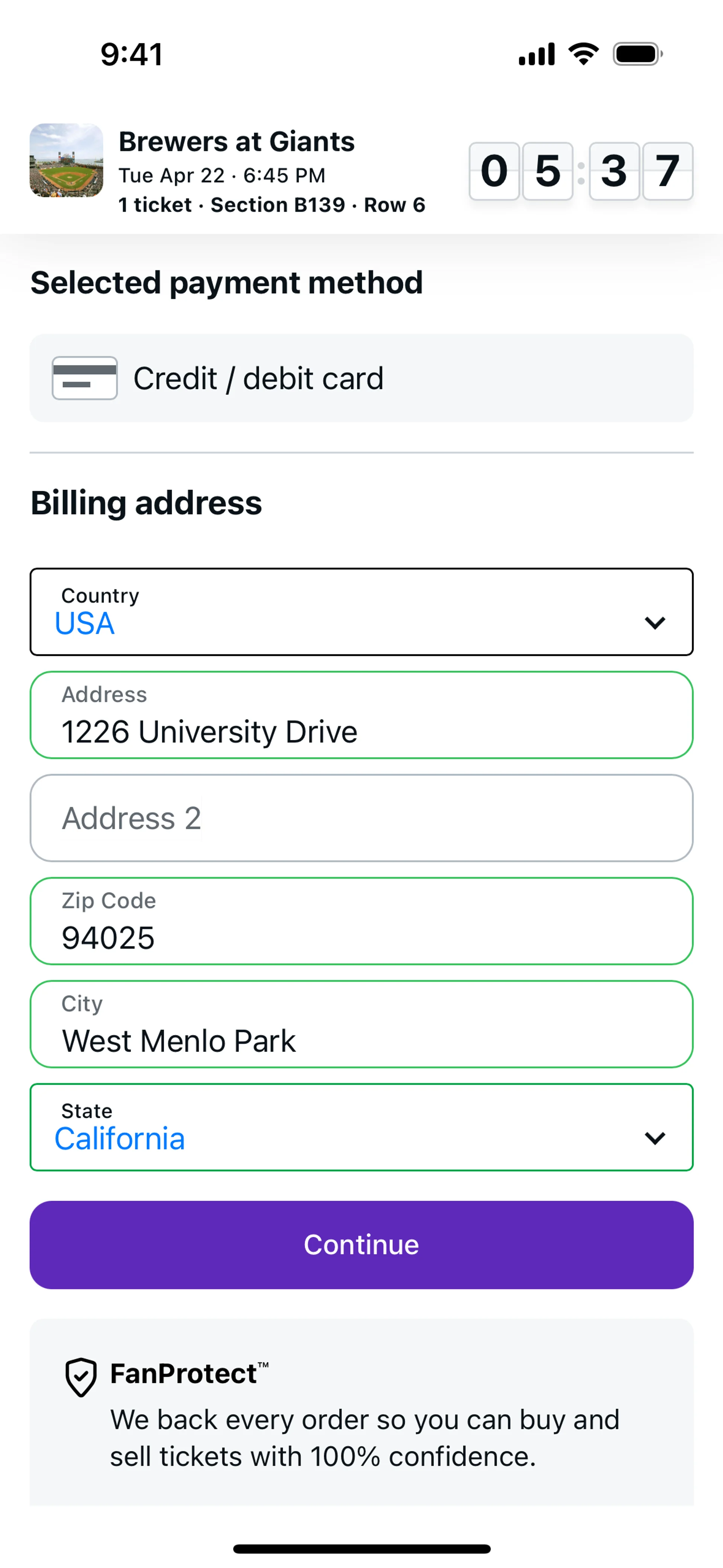The height and width of the screenshot is (1568, 723).
Task: Tap the cellular signal bars icon
Action: coord(536,54)
